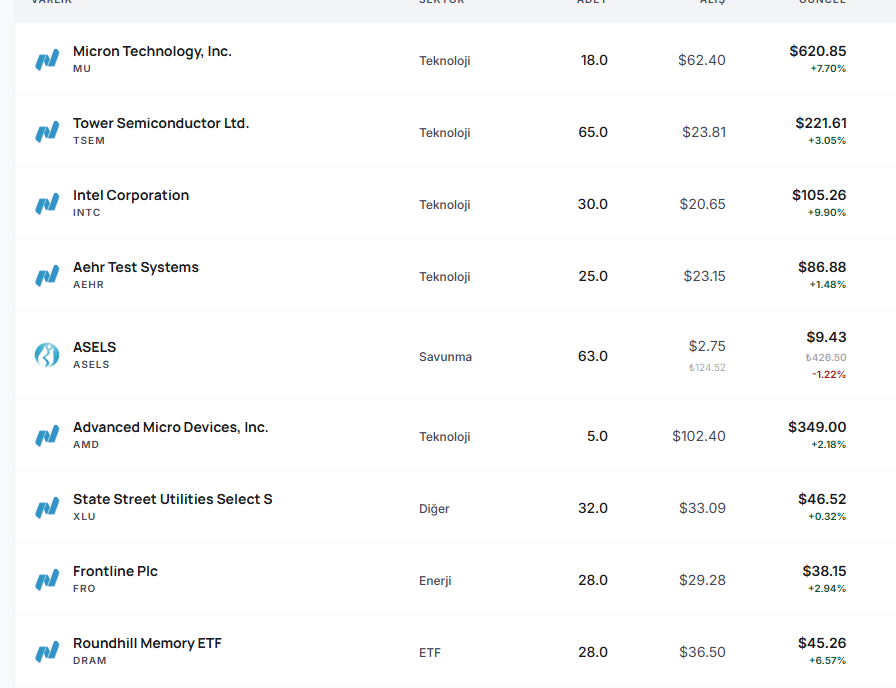Click purchase price $23.15
Viewport: 896px width, 688px height.
pyautogui.click(x=705, y=276)
